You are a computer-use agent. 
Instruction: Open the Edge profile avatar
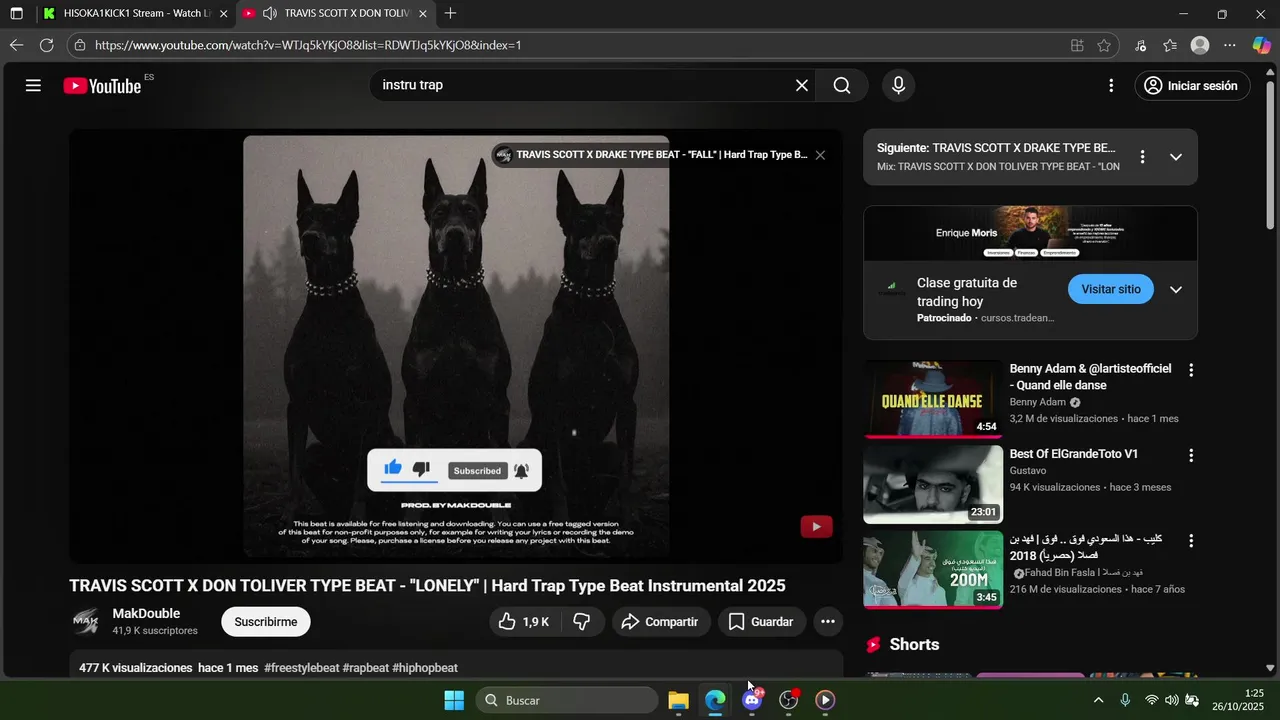[1200, 45]
